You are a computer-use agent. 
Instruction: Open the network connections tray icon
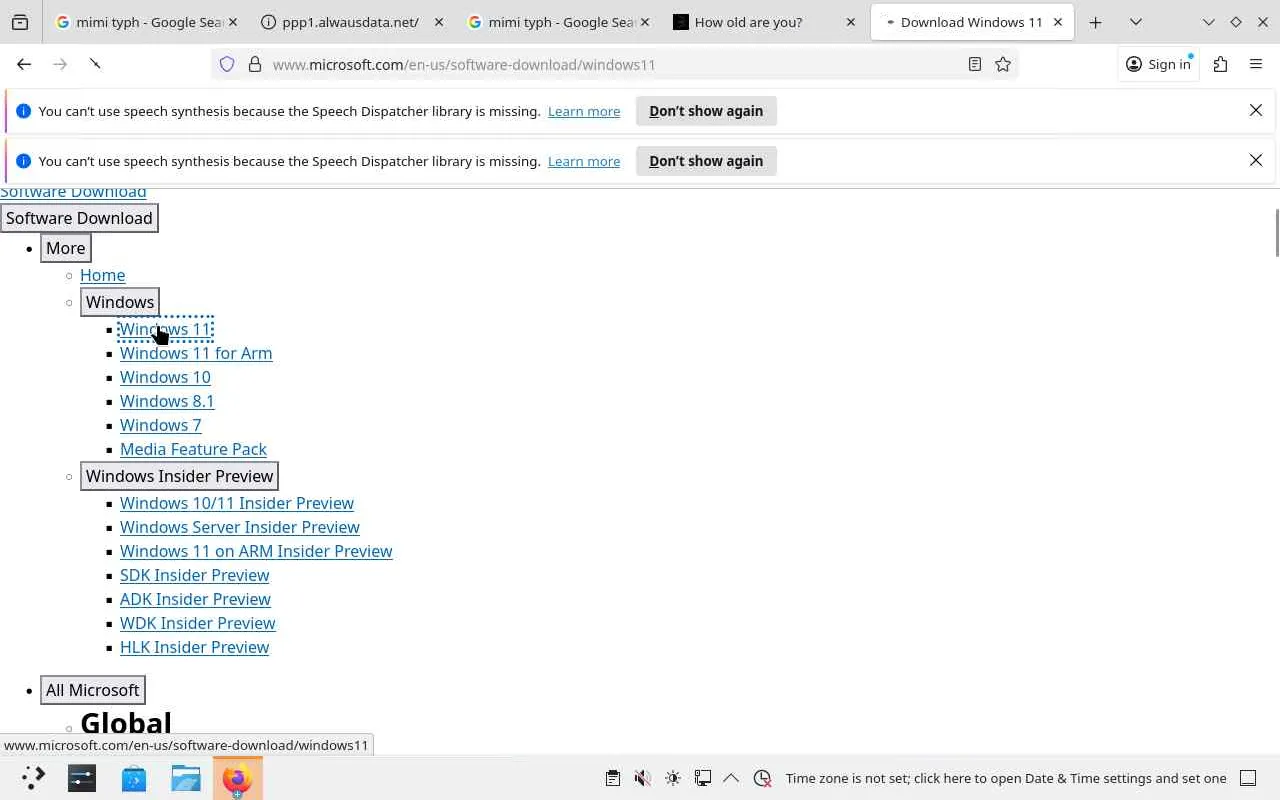click(703, 778)
